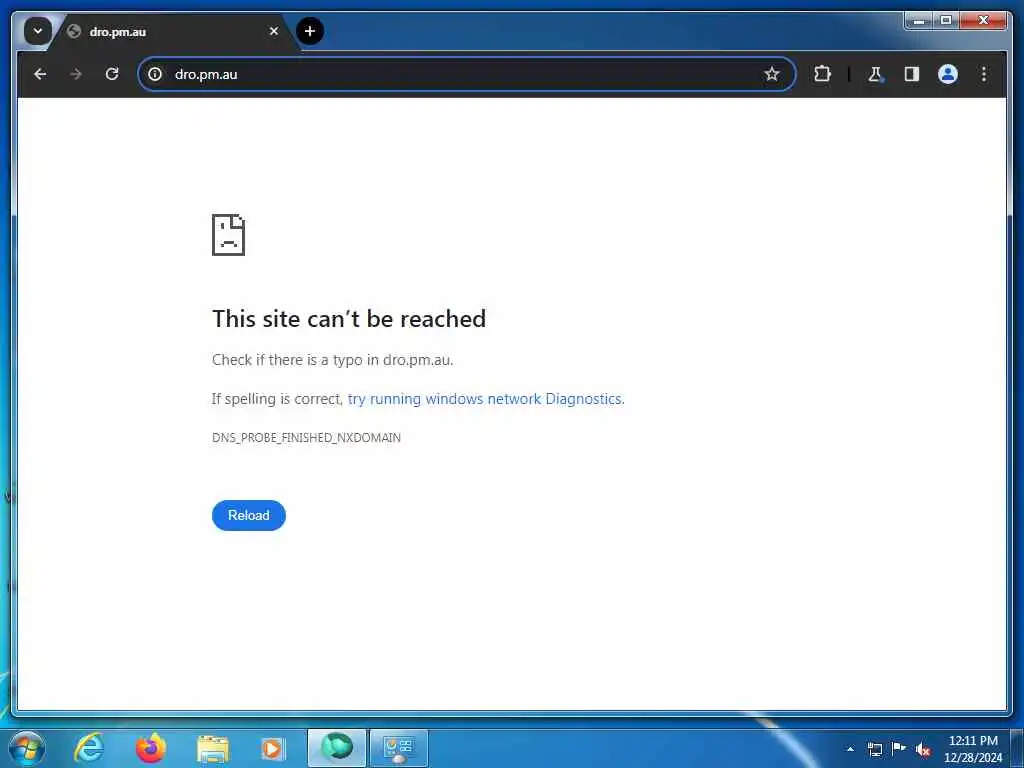Minimize the browser window
The image size is (1024, 768).
919,21
